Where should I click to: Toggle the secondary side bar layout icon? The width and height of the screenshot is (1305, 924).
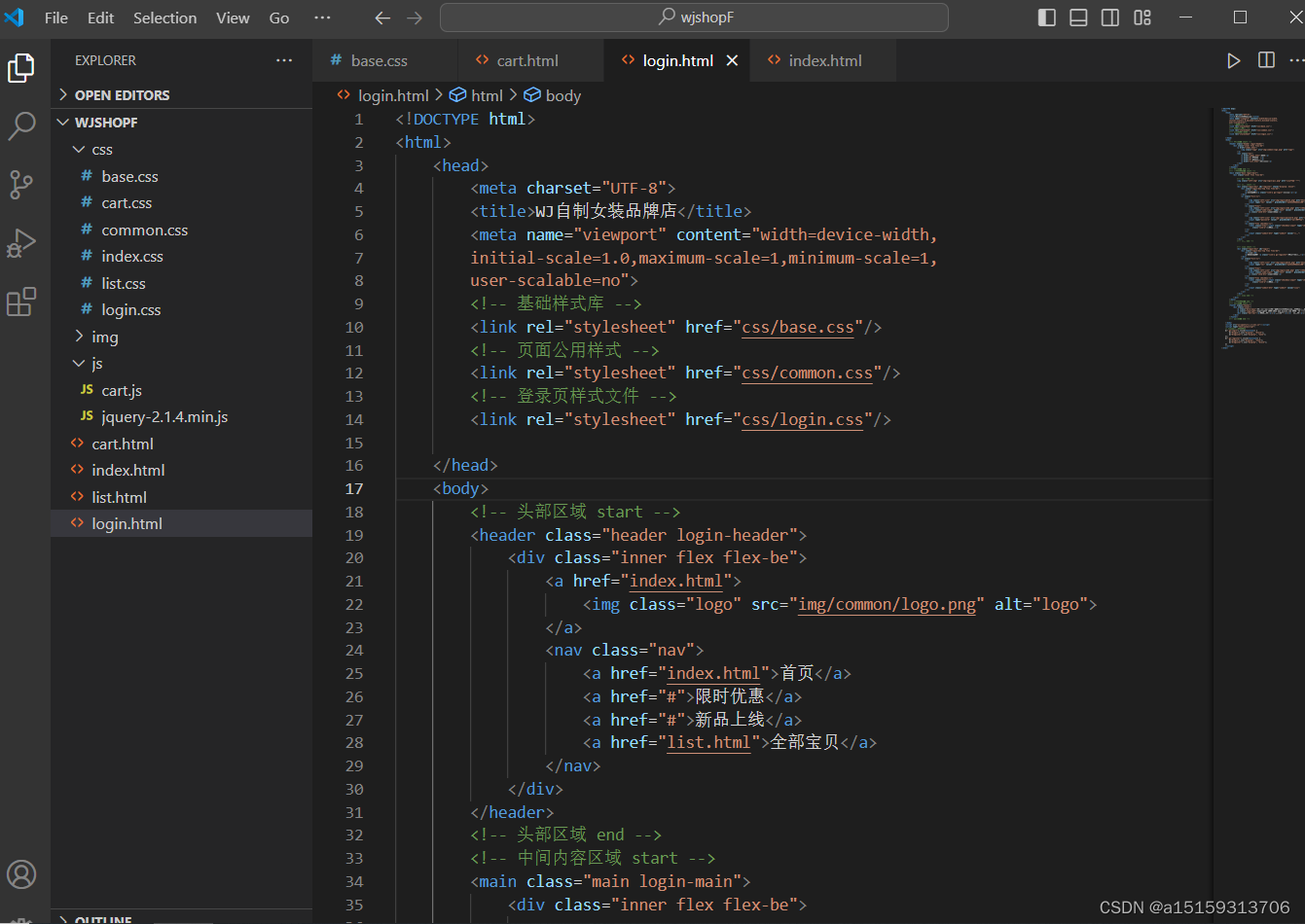tap(1110, 18)
